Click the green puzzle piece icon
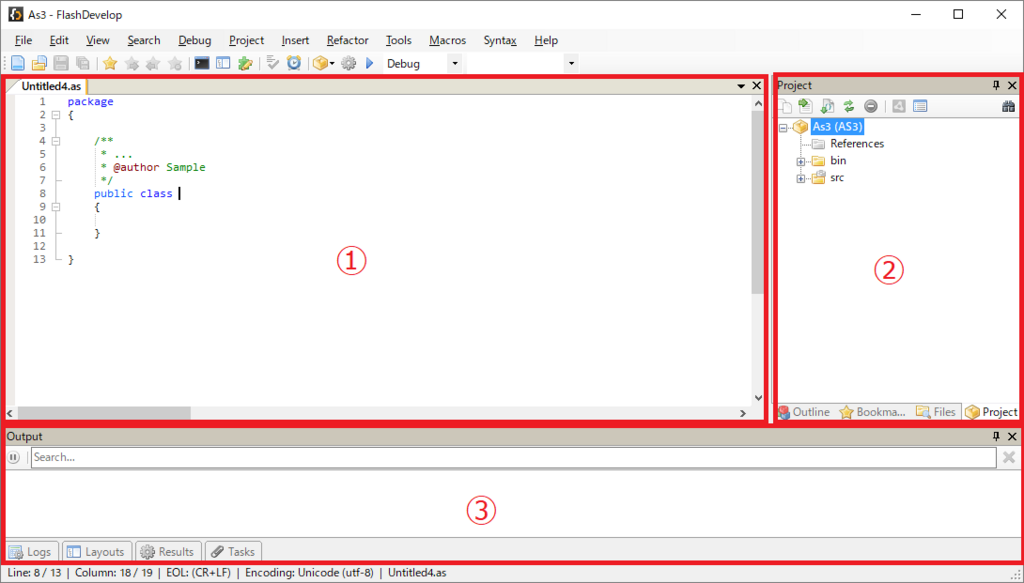The height and width of the screenshot is (583, 1024). 245,63
